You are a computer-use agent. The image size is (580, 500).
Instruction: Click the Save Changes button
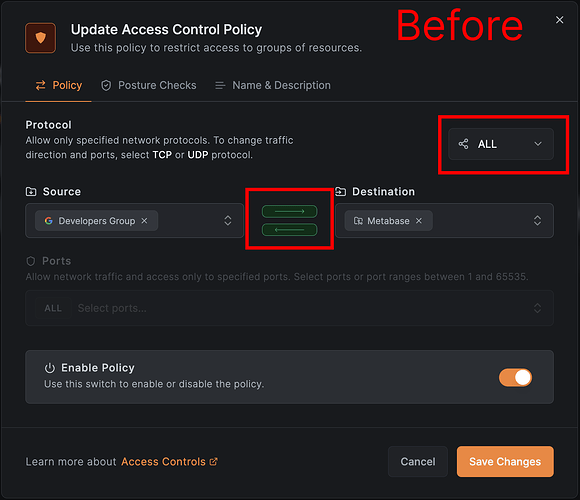[505, 462]
